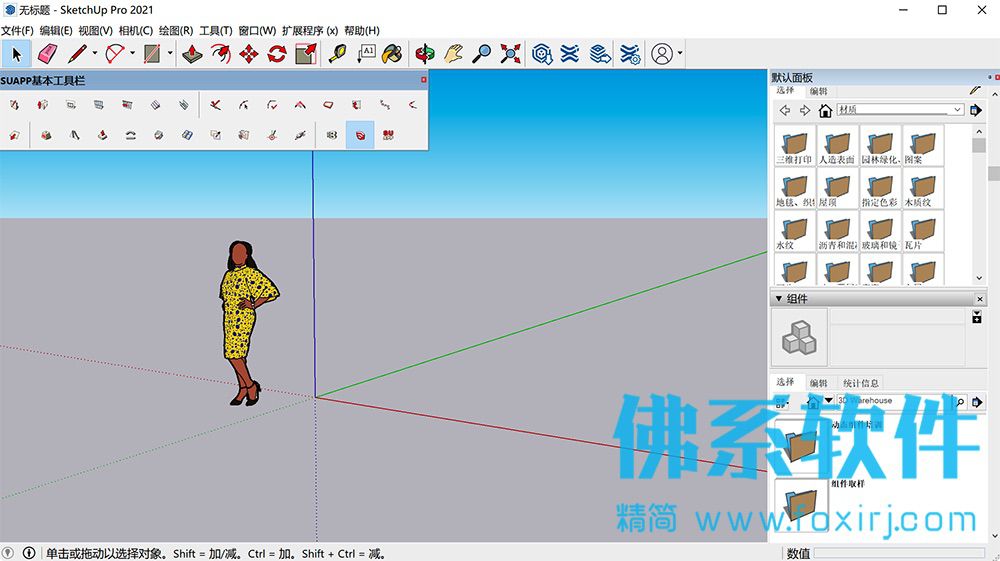
Task: Close the 组件 panel
Action: point(980,298)
